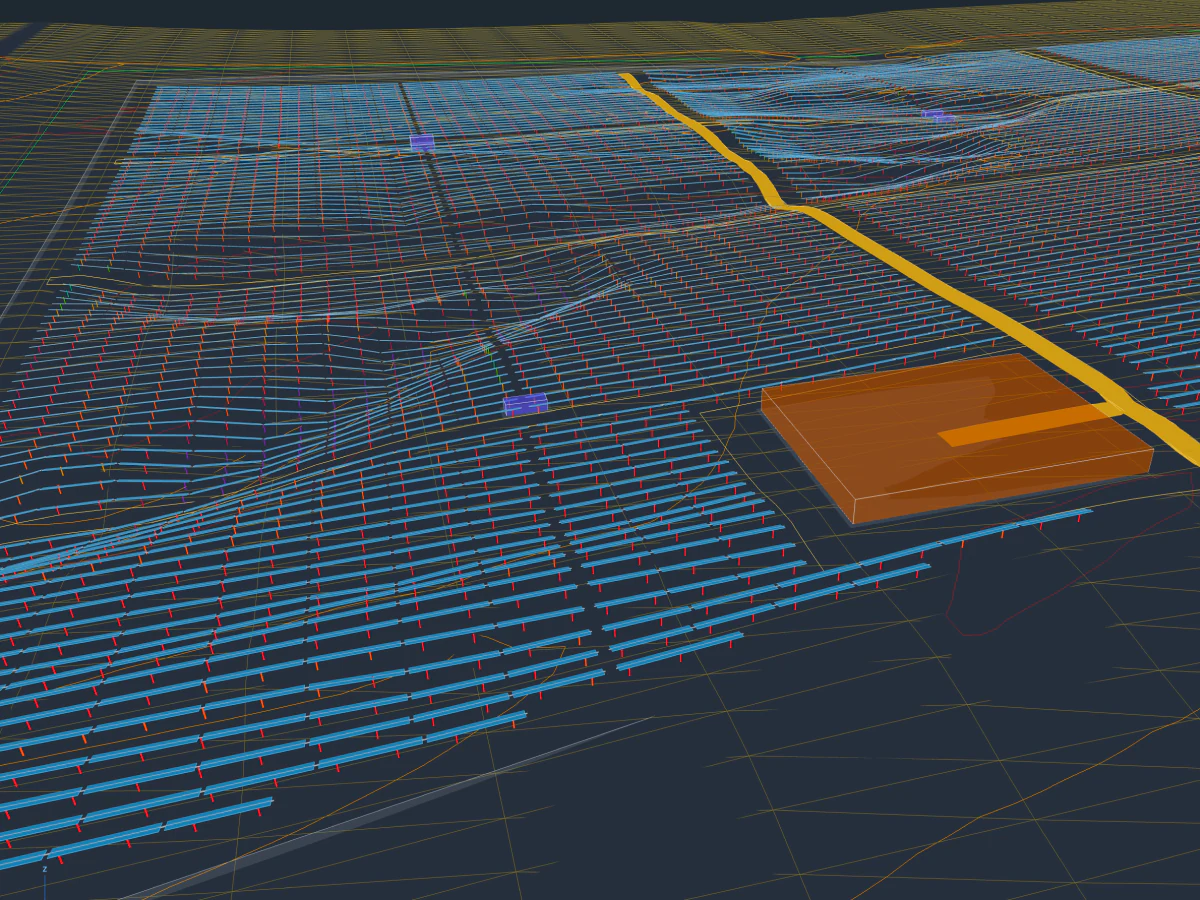Image resolution: width=1200 pixels, height=900 pixels.
Task: Select the small purple box right of the road
Action: point(935,115)
